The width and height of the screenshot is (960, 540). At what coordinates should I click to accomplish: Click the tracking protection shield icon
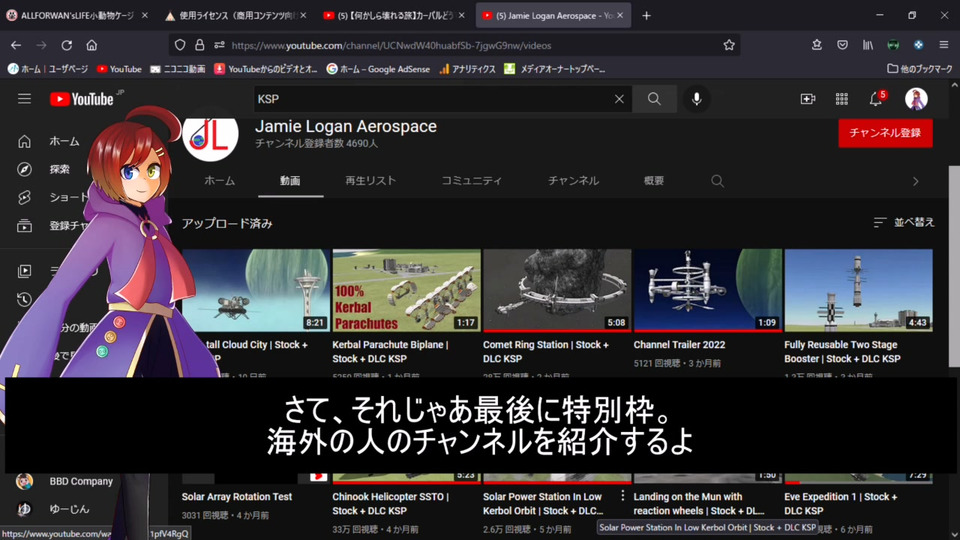pos(180,45)
